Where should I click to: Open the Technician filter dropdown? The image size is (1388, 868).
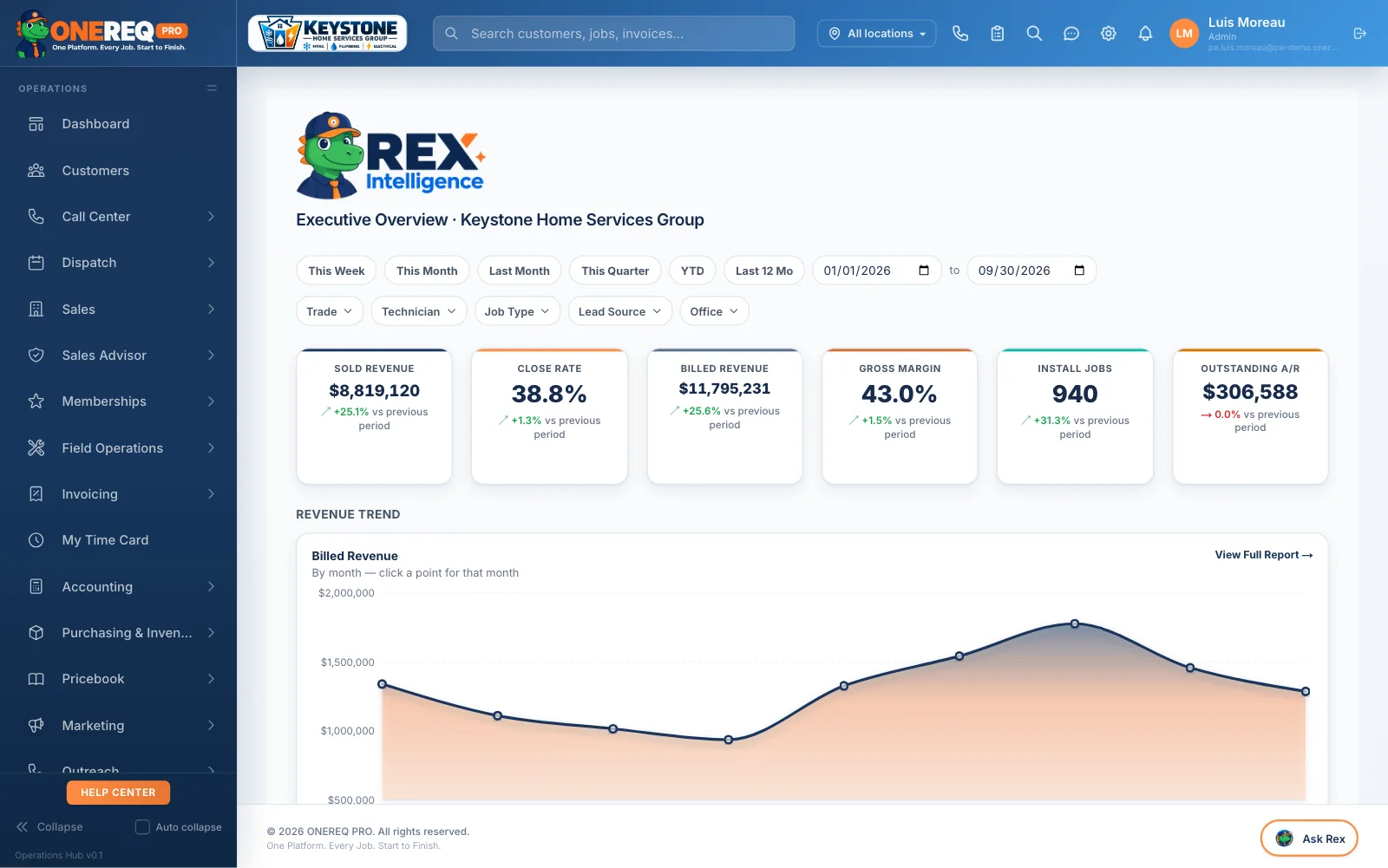419,311
